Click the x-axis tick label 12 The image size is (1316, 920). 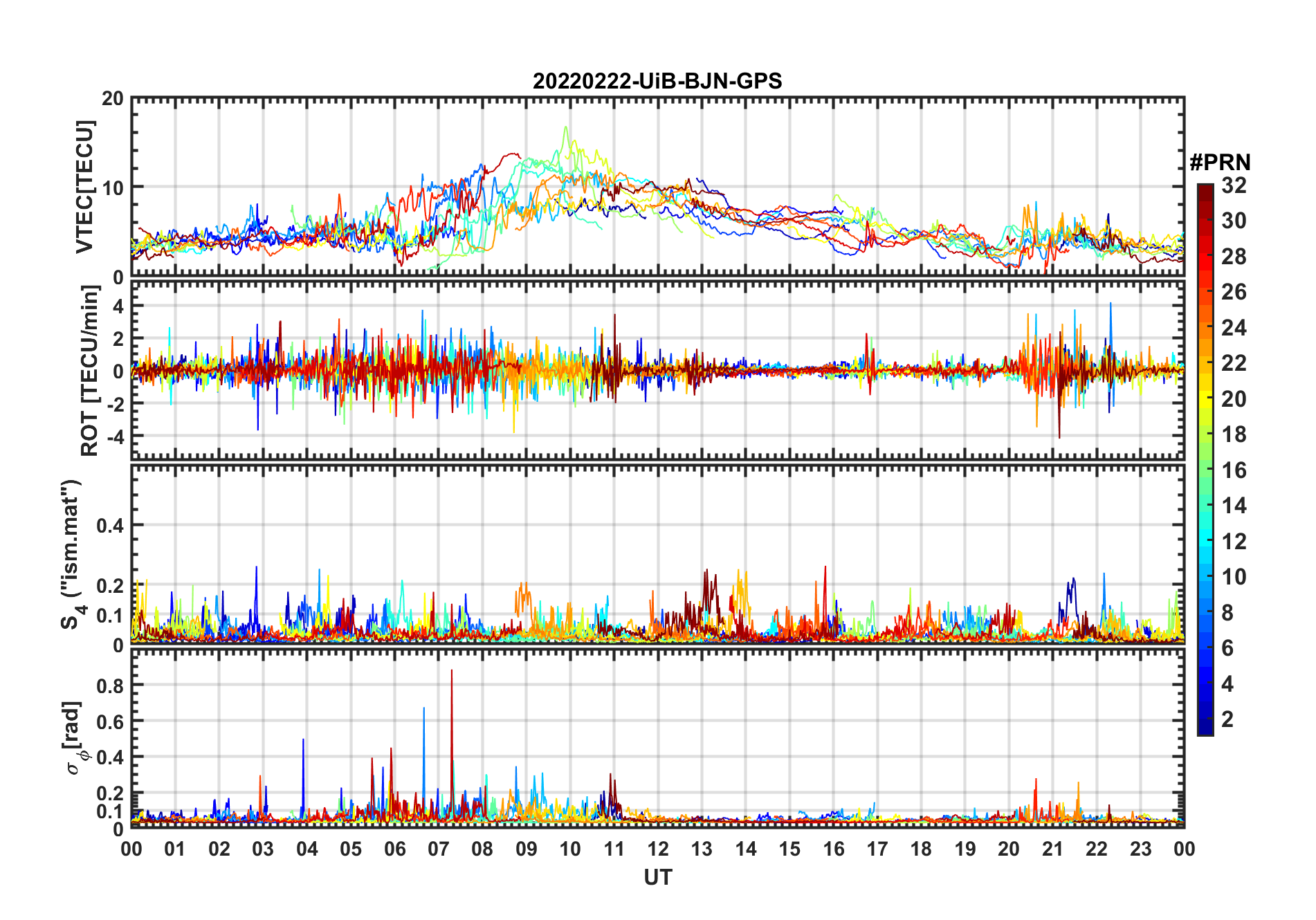658,849
